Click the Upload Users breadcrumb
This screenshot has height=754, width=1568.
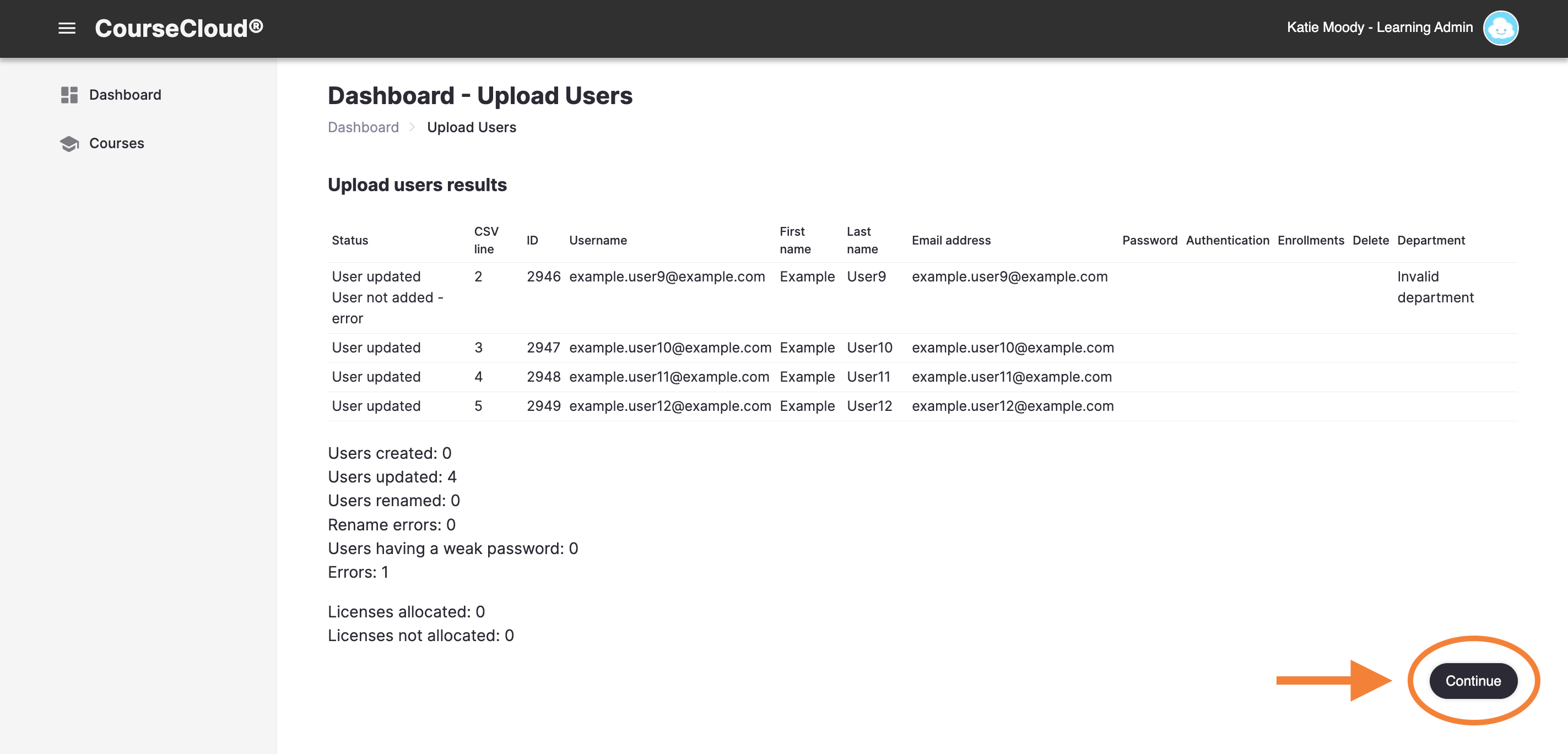click(x=471, y=127)
